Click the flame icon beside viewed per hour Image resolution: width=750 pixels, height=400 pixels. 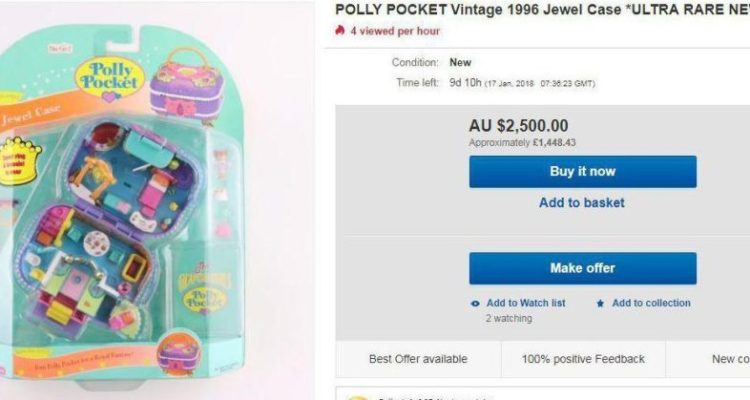pos(340,31)
